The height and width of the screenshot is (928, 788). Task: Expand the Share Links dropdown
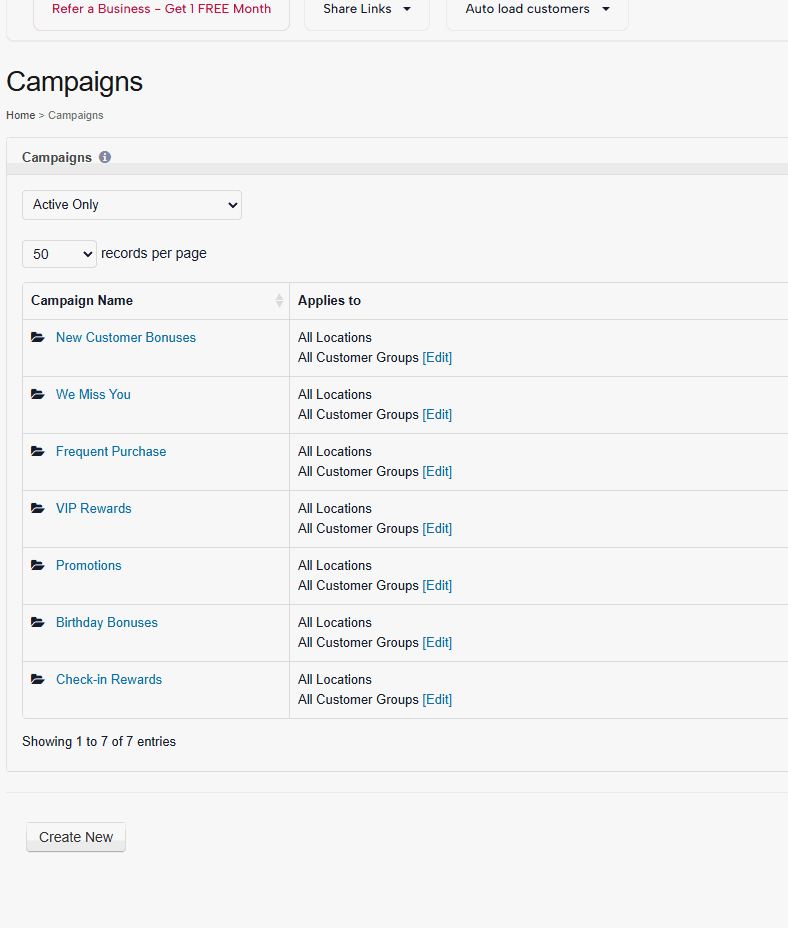tap(366, 9)
